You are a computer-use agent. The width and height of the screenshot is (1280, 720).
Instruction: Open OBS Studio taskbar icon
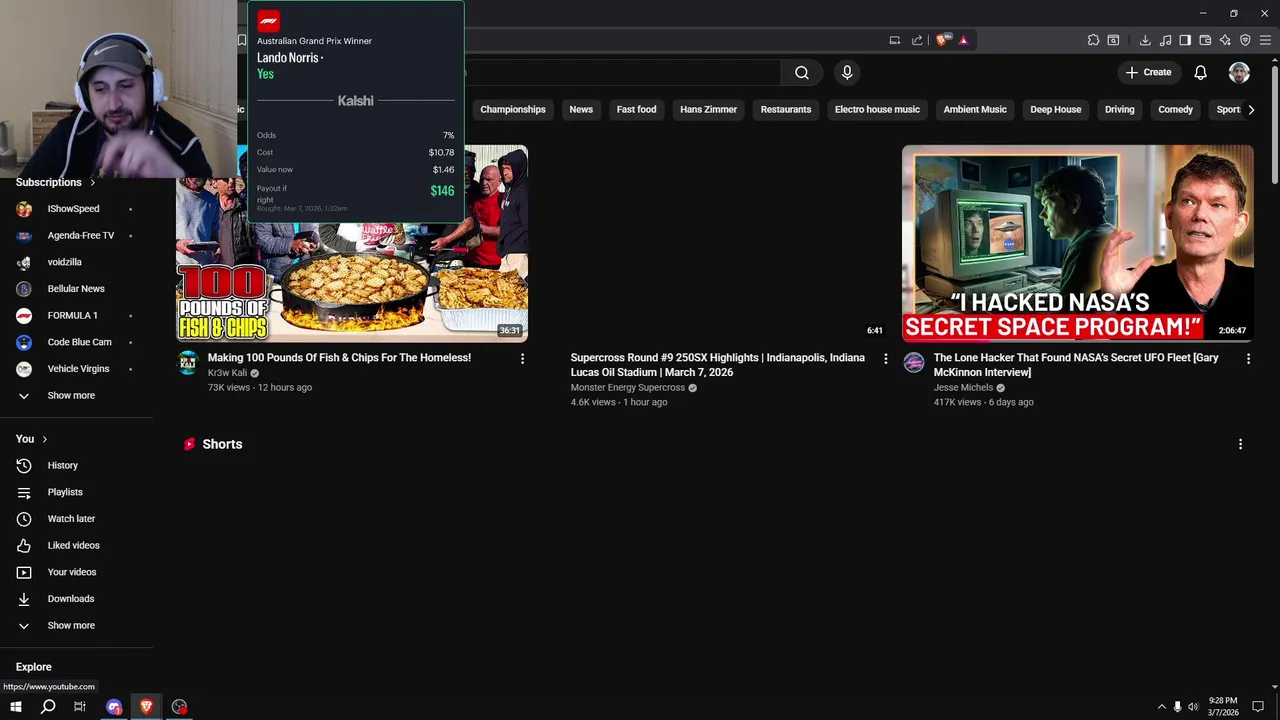[x=179, y=707]
